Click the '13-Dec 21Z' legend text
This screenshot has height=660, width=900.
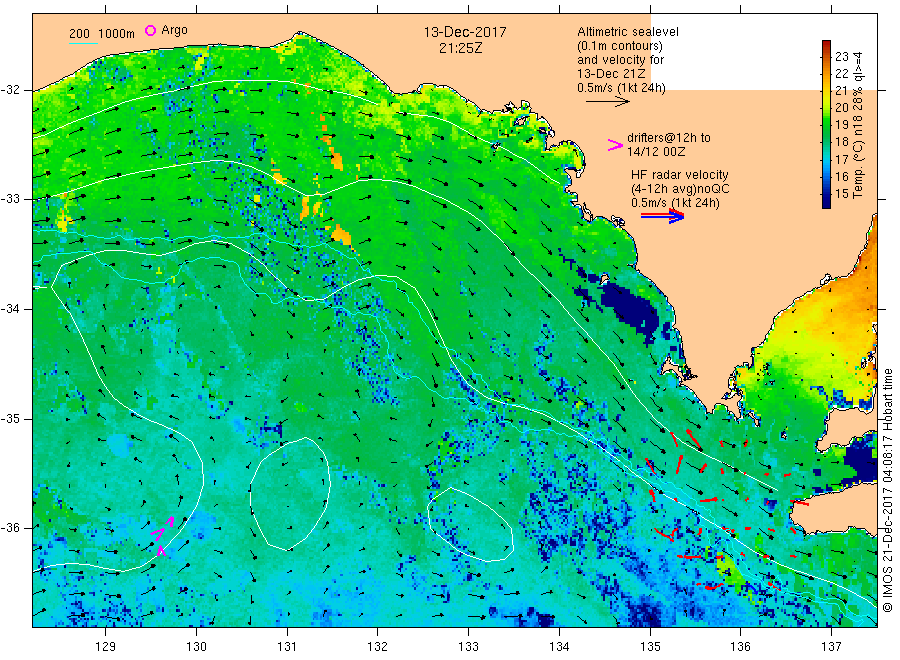tap(611, 74)
